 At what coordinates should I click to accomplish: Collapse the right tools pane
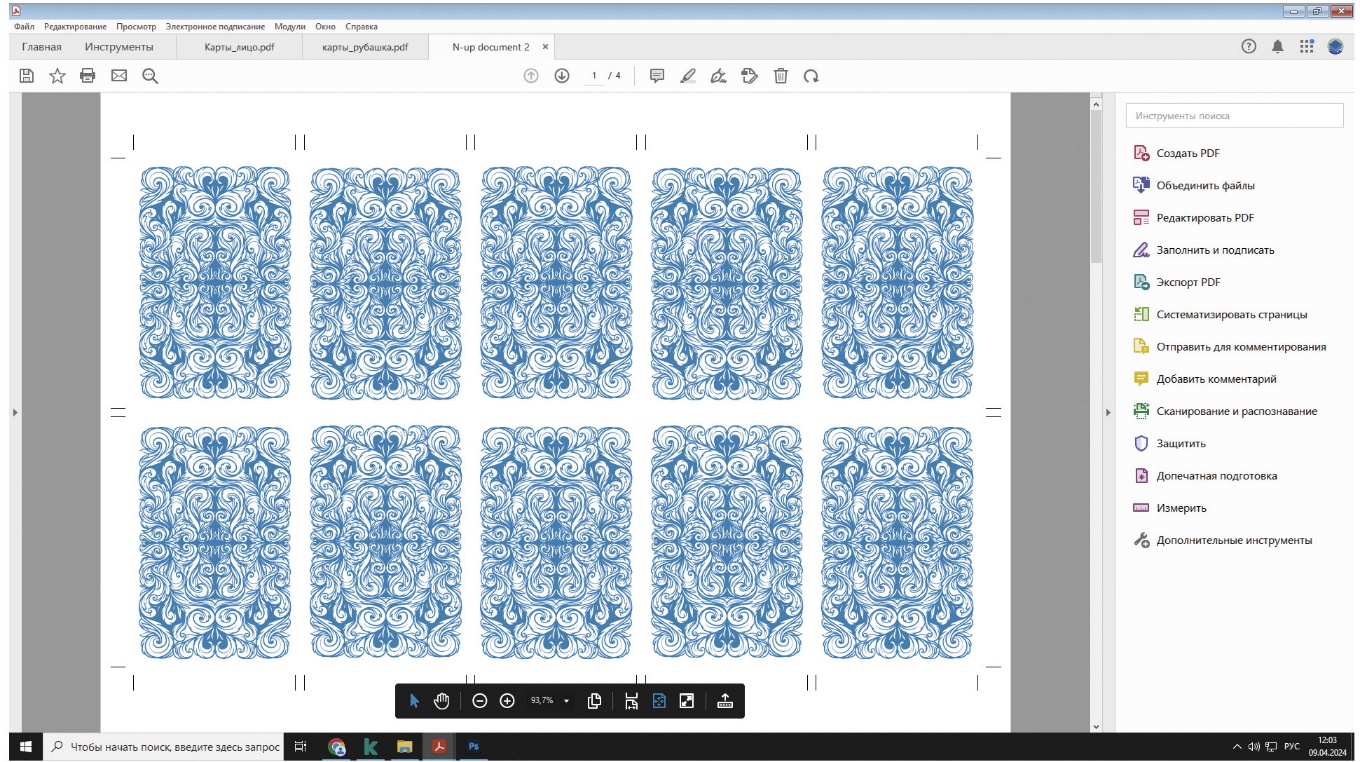pyautogui.click(x=1107, y=412)
